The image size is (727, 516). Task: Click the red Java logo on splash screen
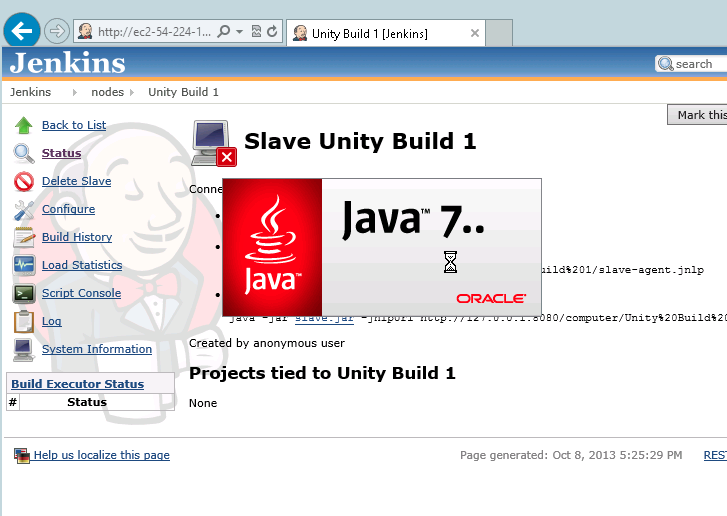pos(273,247)
